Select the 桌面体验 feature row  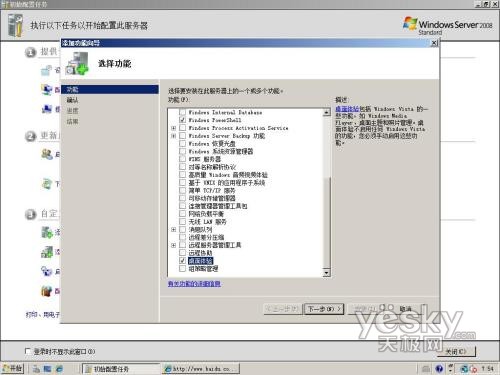(x=201, y=261)
